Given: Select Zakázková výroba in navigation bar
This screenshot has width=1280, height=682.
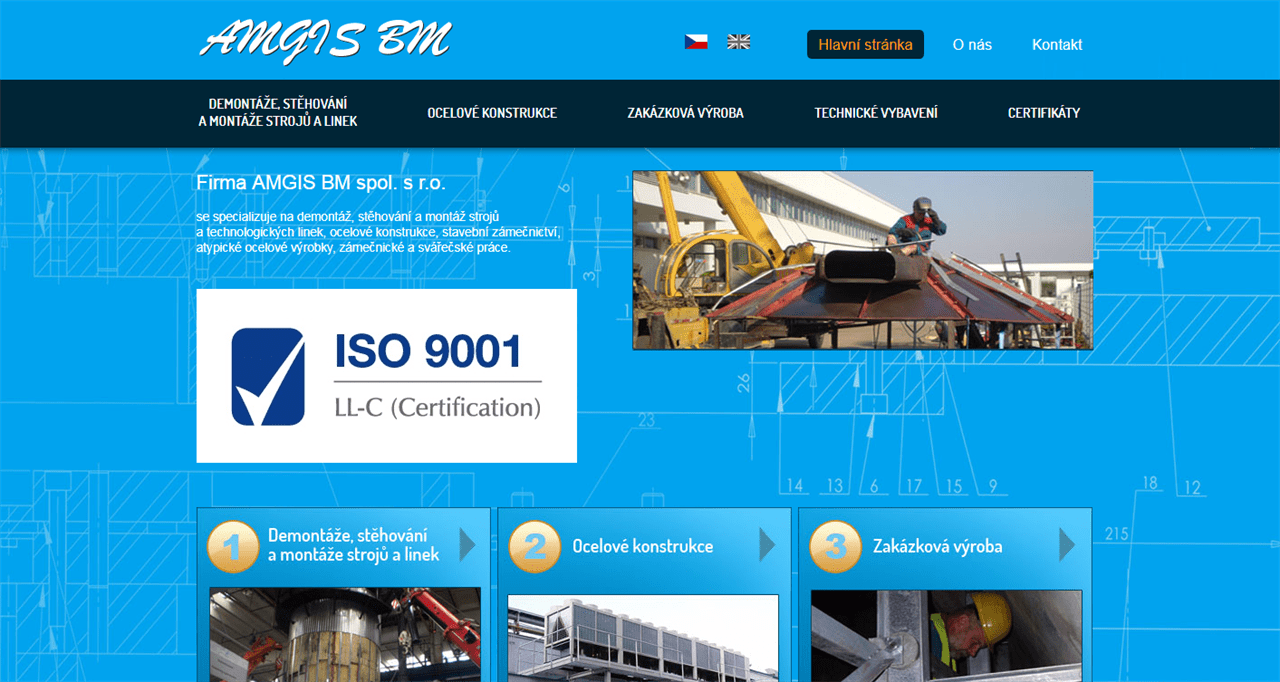Looking at the screenshot, I should (x=686, y=113).
